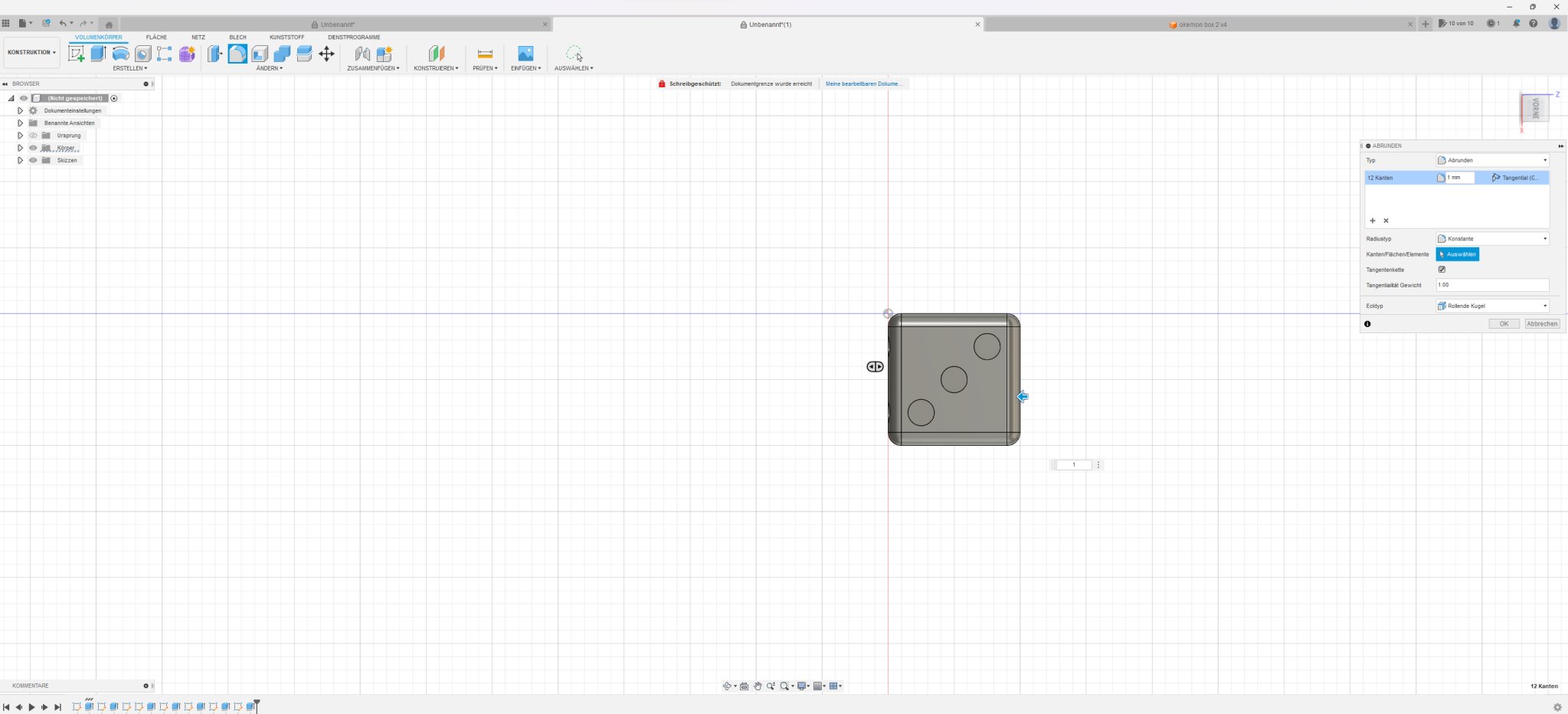Viewport: 1568px width, 714px height.
Task: Click the Move/Copy arrows icon
Action: pyautogui.click(x=326, y=54)
